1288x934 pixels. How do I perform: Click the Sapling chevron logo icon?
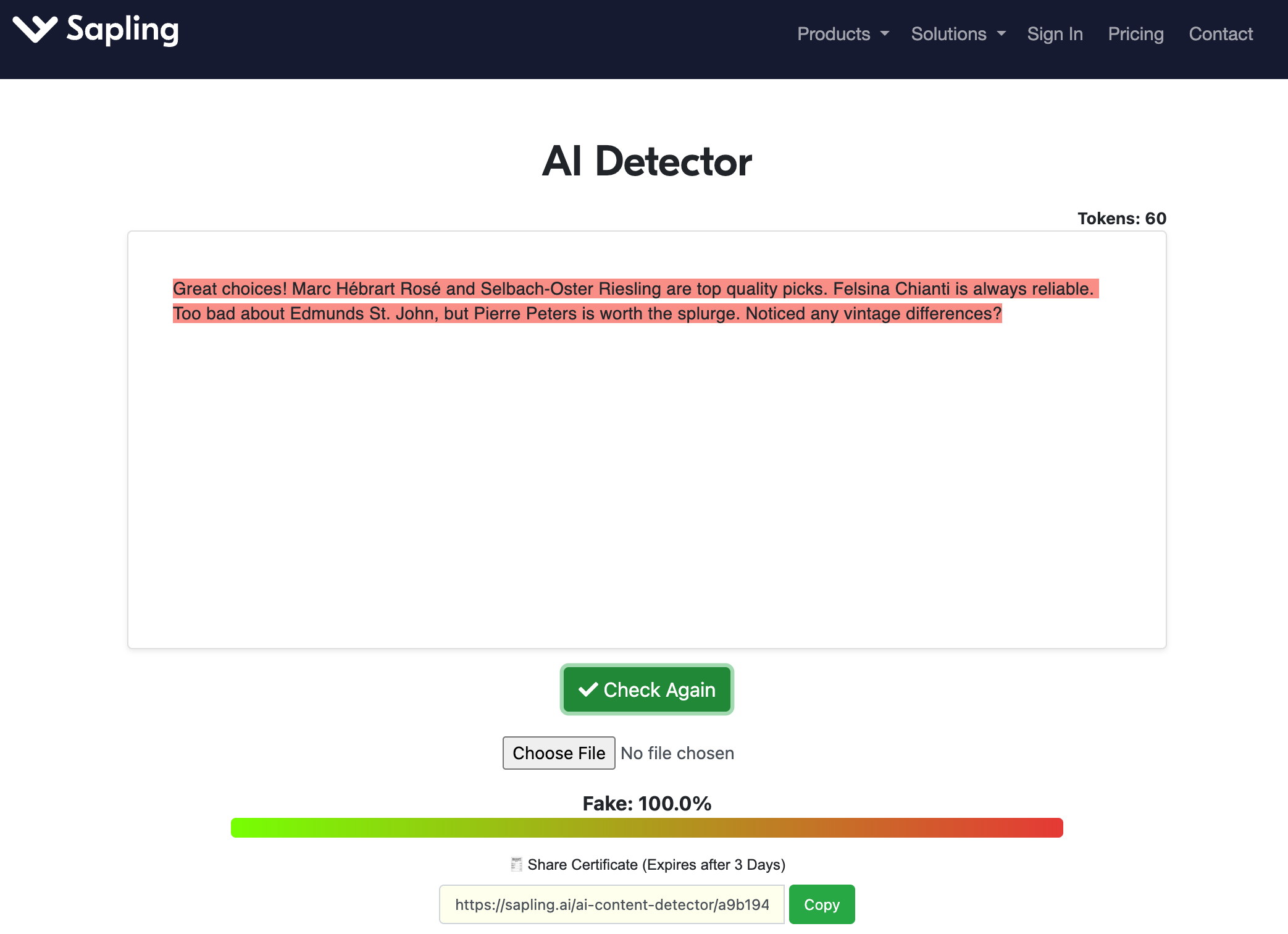coord(35,29)
